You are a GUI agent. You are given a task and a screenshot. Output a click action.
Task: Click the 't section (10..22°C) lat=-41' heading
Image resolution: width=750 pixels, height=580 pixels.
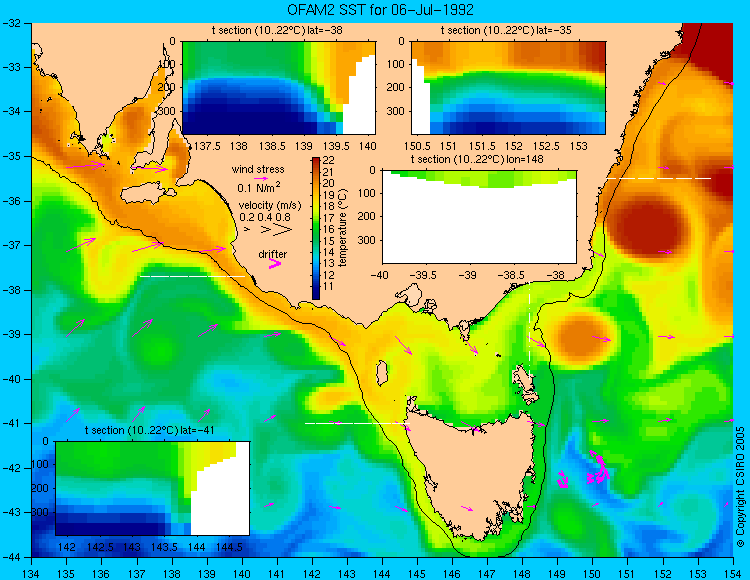[x=149, y=430]
